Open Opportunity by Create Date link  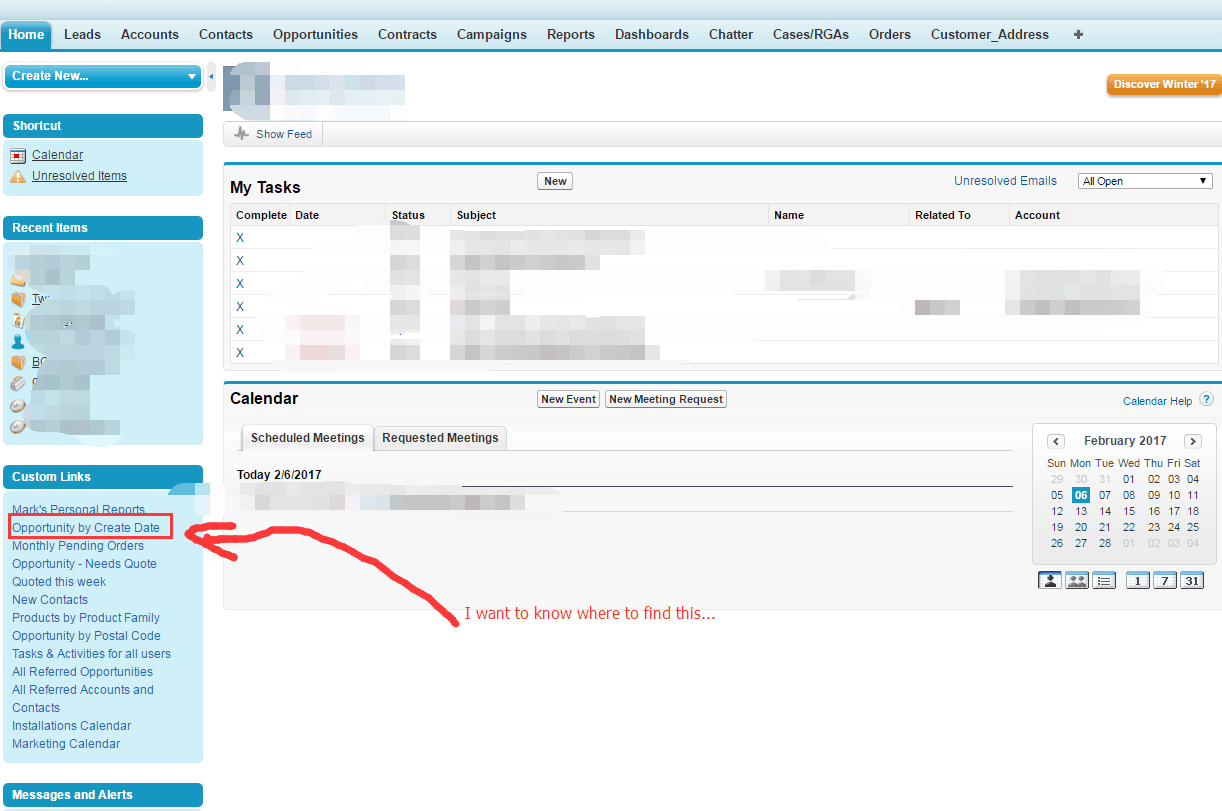pos(86,528)
